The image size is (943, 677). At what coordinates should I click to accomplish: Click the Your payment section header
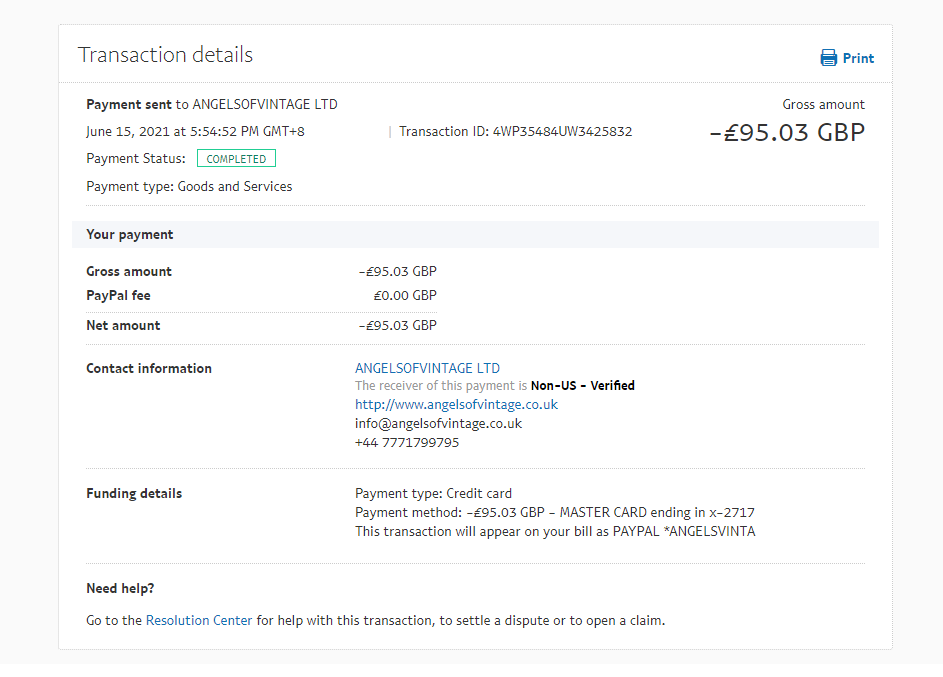coord(130,234)
